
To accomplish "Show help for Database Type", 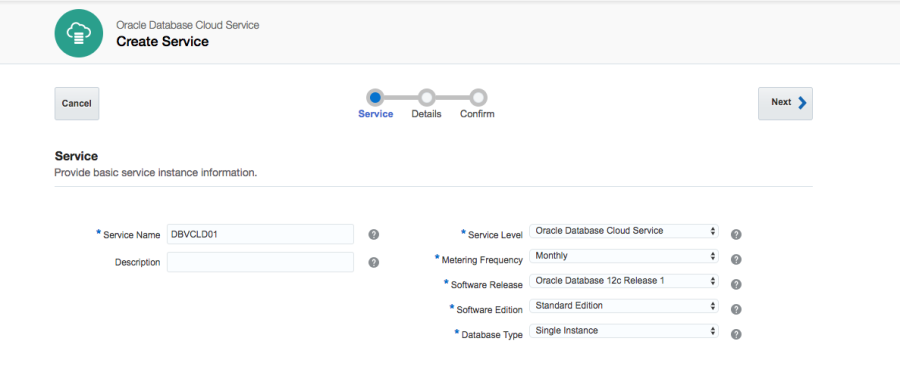I will pyautogui.click(x=736, y=334).
